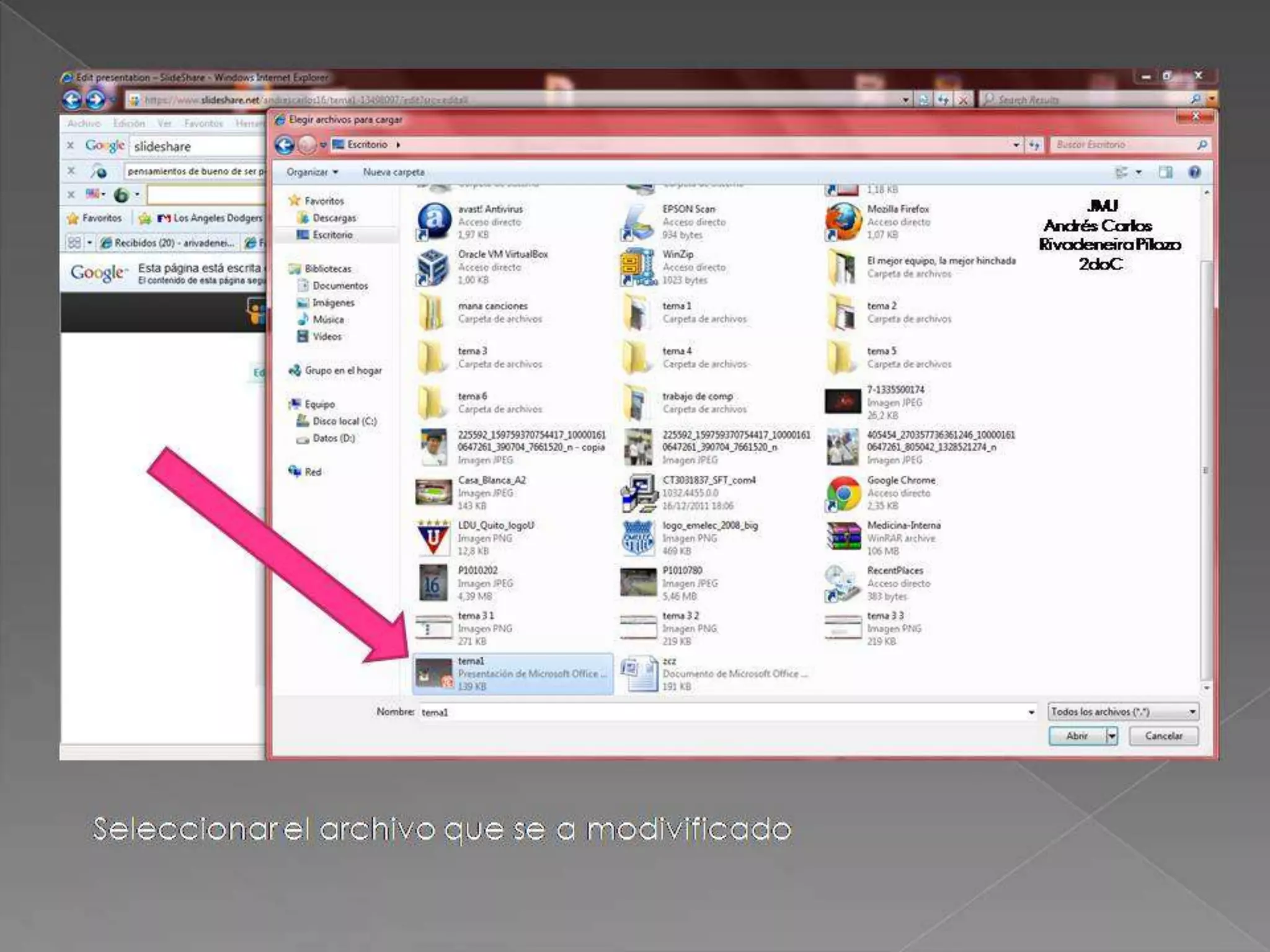Expand the Organizar dropdown menu
Screen dimensions: 1270x952
pyautogui.click(x=312, y=172)
